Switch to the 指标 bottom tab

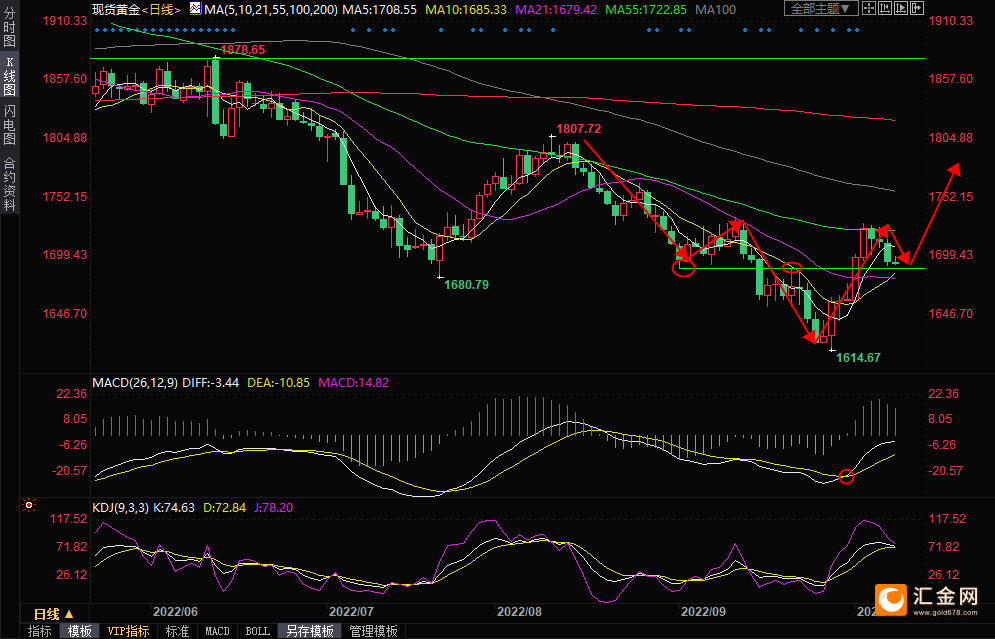tap(40, 631)
